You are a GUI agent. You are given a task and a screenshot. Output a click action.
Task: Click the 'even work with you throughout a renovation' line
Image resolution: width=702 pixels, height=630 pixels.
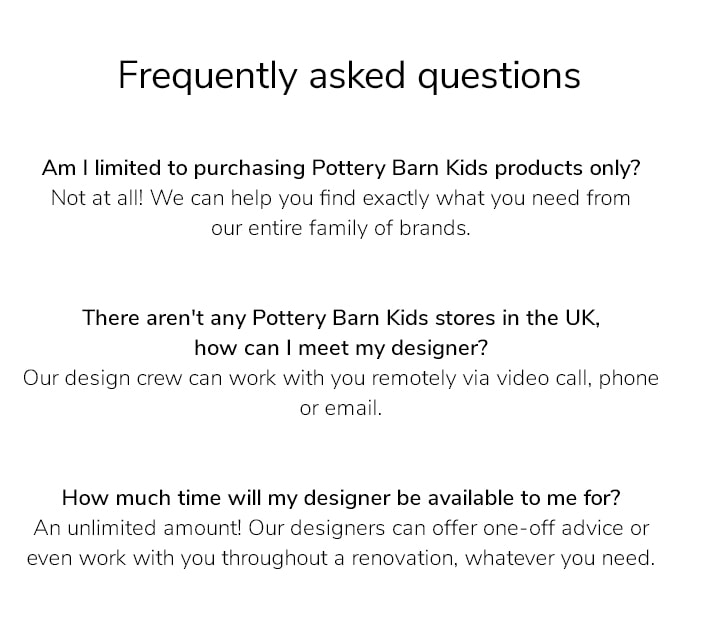(341, 558)
